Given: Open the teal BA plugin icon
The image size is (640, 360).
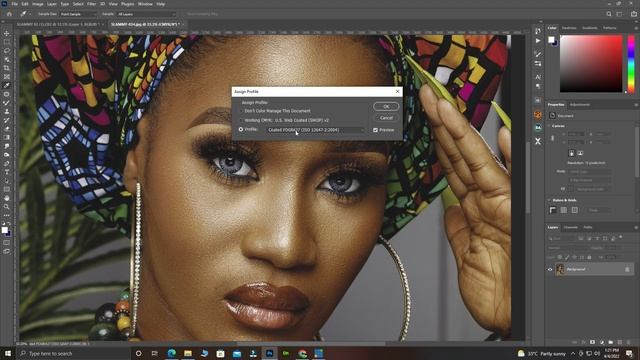Looking at the screenshot, I should coord(538,128).
